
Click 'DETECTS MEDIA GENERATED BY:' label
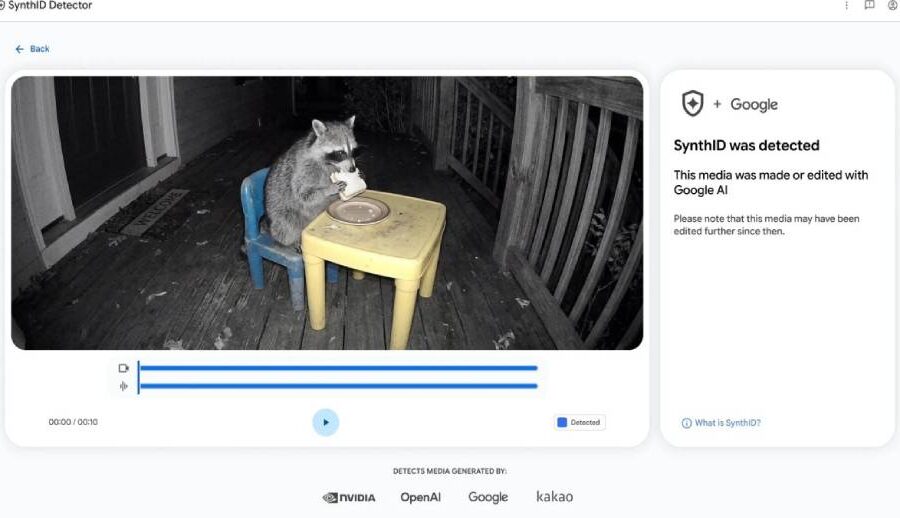[450, 471]
